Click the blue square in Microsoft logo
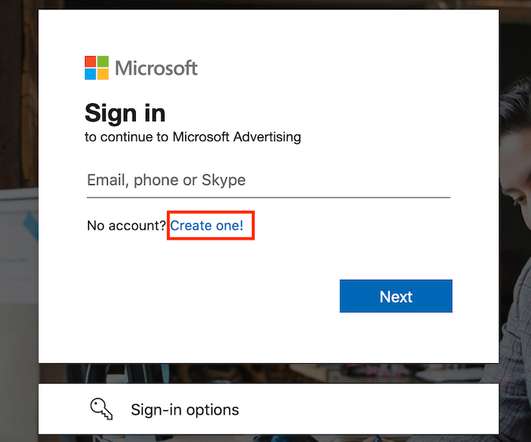 click(90, 74)
